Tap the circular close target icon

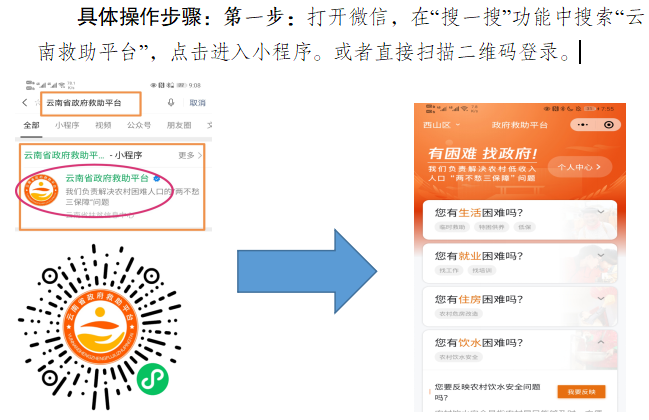(x=609, y=125)
